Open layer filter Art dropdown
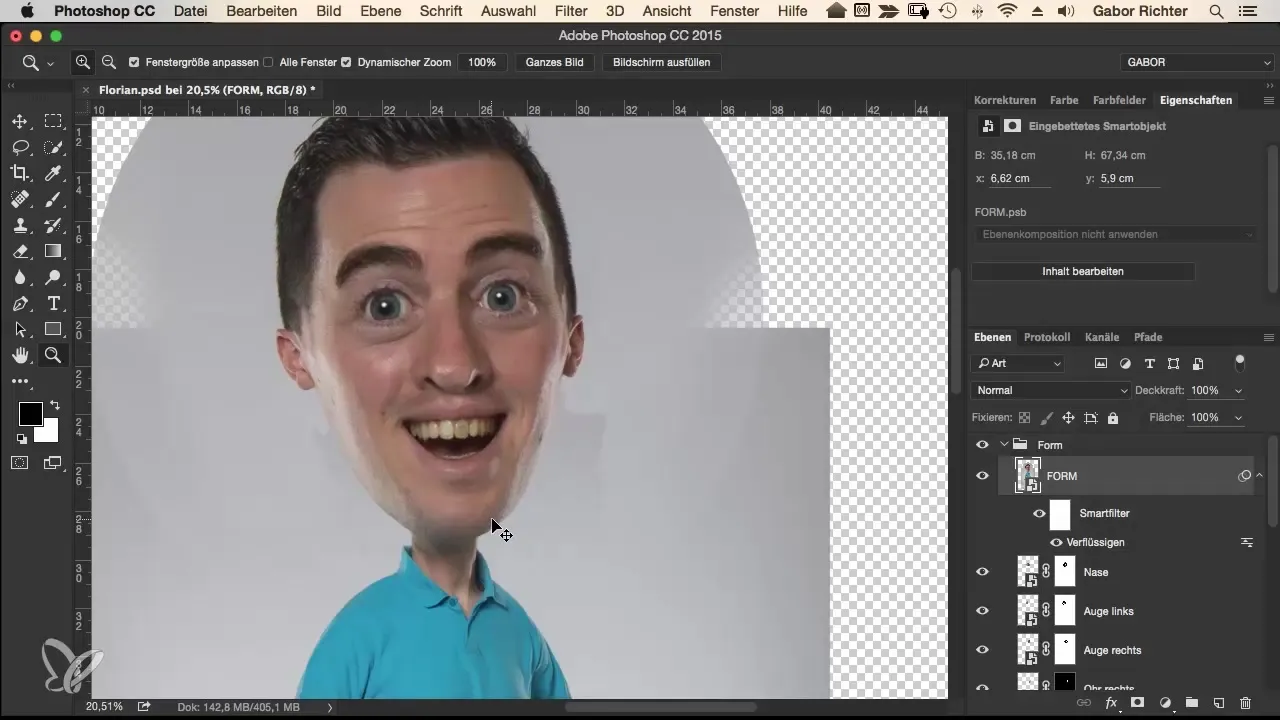The width and height of the screenshot is (1280, 720). [1018, 363]
